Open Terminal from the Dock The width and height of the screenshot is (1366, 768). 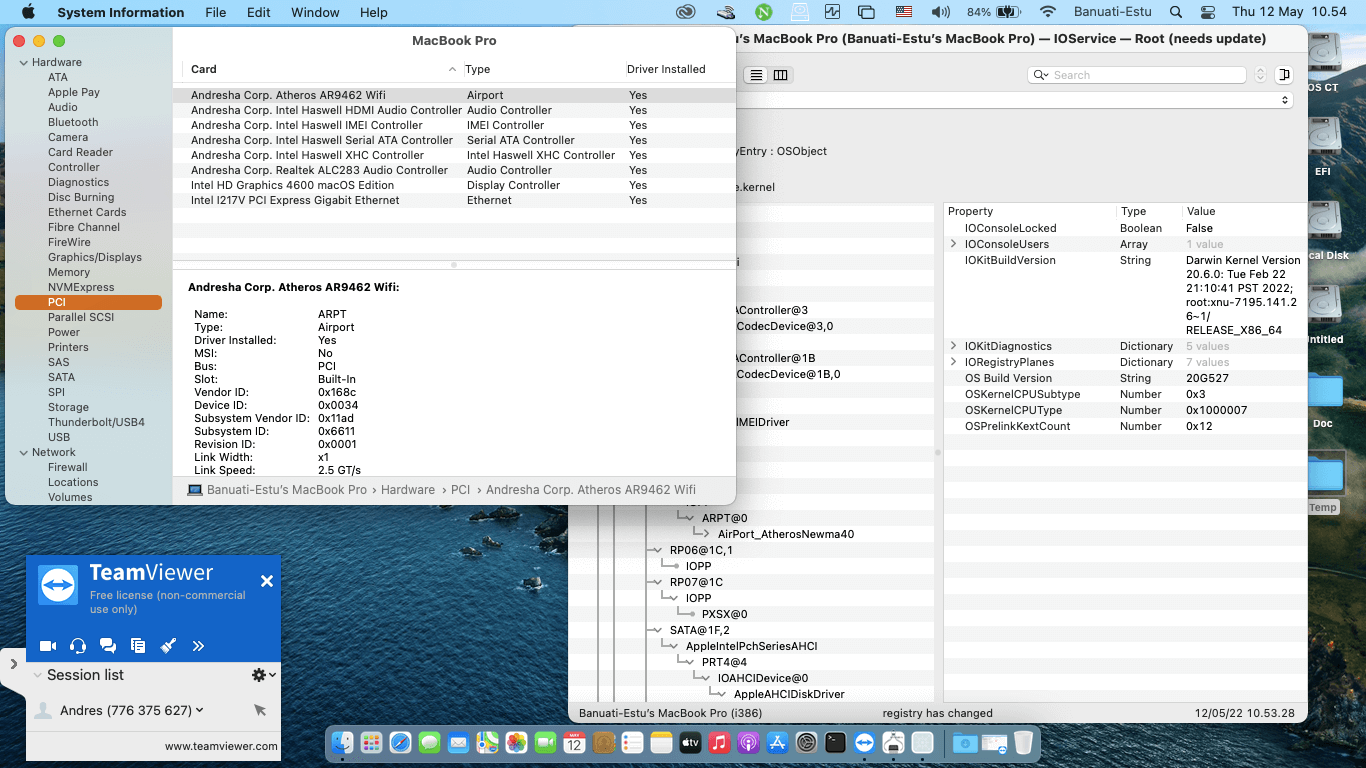[835, 743]
